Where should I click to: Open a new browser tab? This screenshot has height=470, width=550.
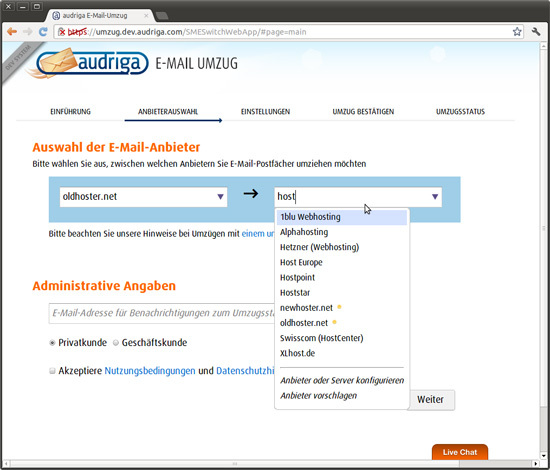(x=162, y=16)
